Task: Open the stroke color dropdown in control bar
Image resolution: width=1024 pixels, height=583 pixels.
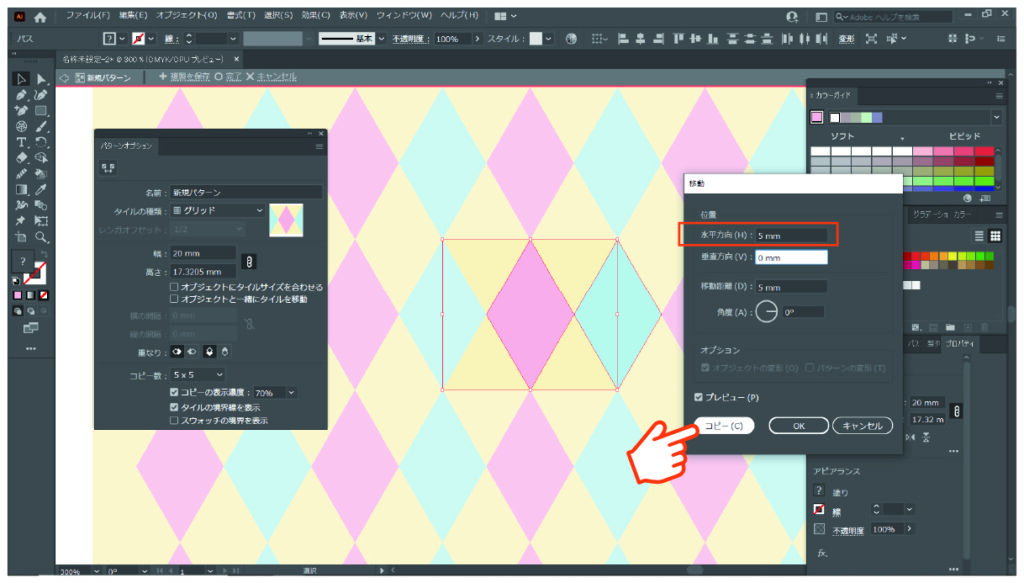Action: (151, 39)
